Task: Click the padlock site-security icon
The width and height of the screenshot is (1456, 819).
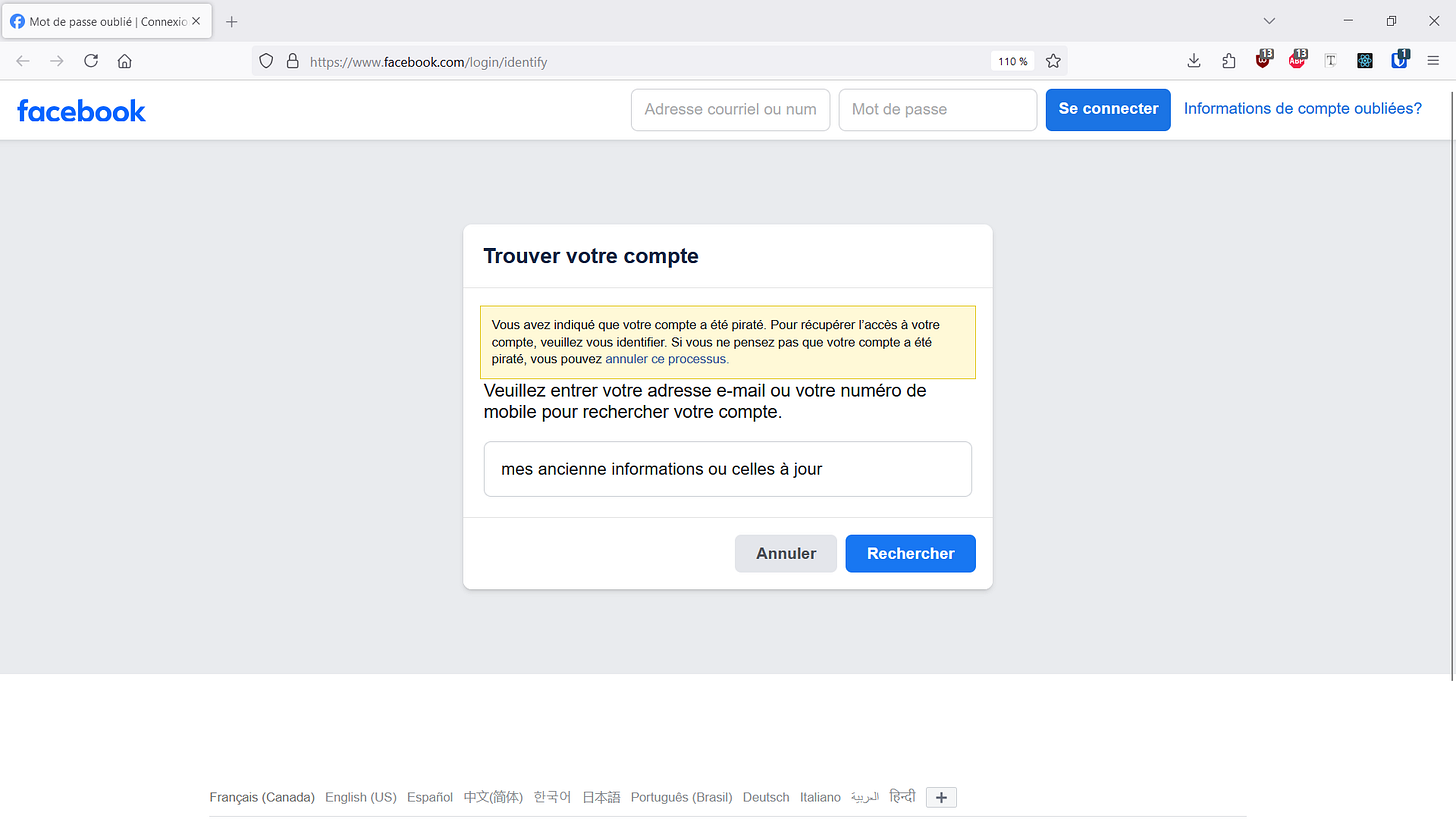Action: coord(292,61)
